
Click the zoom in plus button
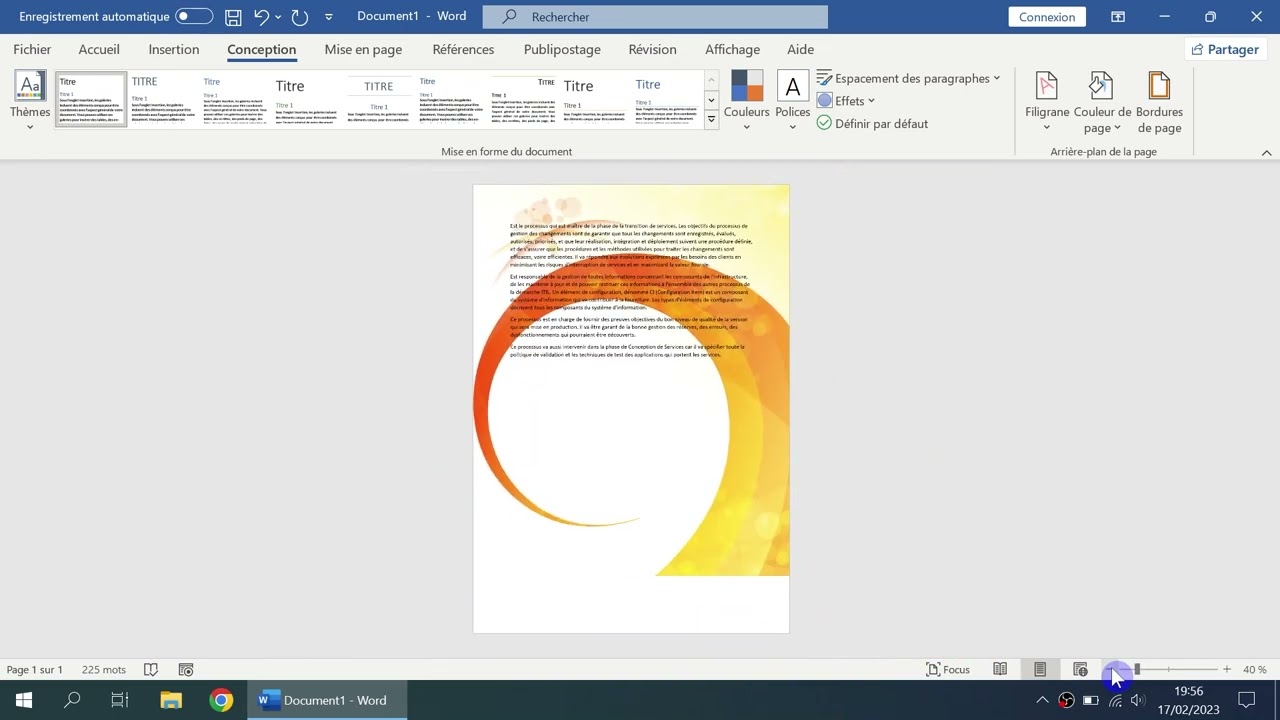tap(1227, 669)
